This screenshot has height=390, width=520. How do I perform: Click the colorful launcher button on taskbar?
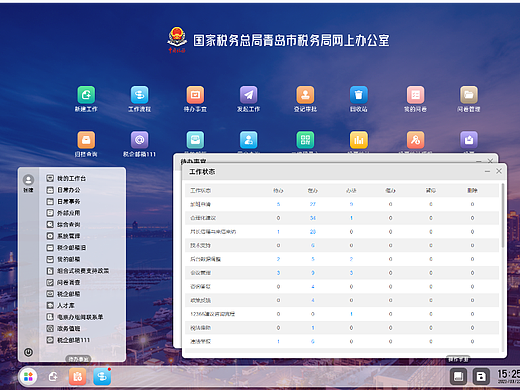point(28,377)
